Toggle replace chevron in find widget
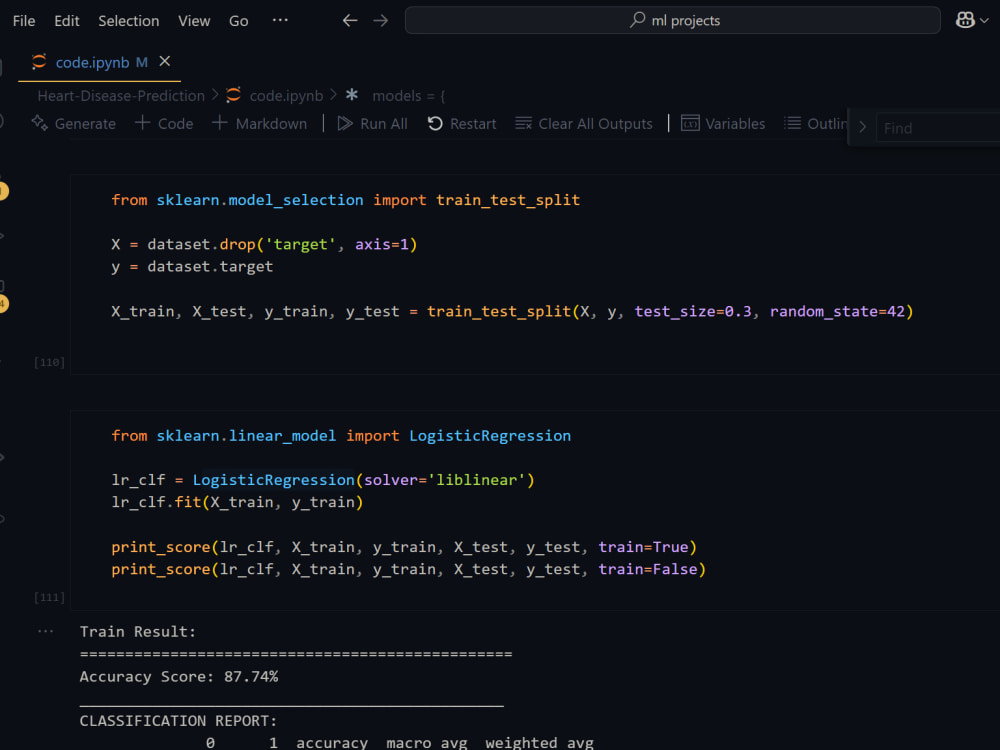Viewport: 1000px width, 750px height. (863, 127)
